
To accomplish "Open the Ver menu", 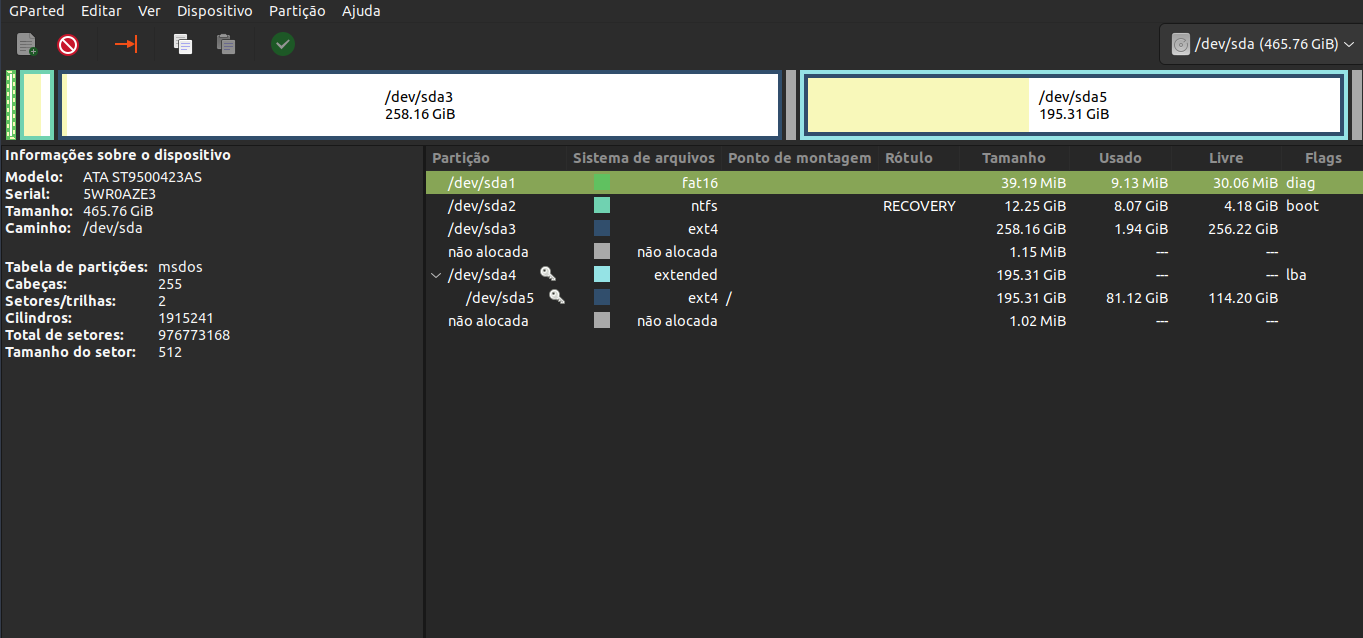I will 149,11.
